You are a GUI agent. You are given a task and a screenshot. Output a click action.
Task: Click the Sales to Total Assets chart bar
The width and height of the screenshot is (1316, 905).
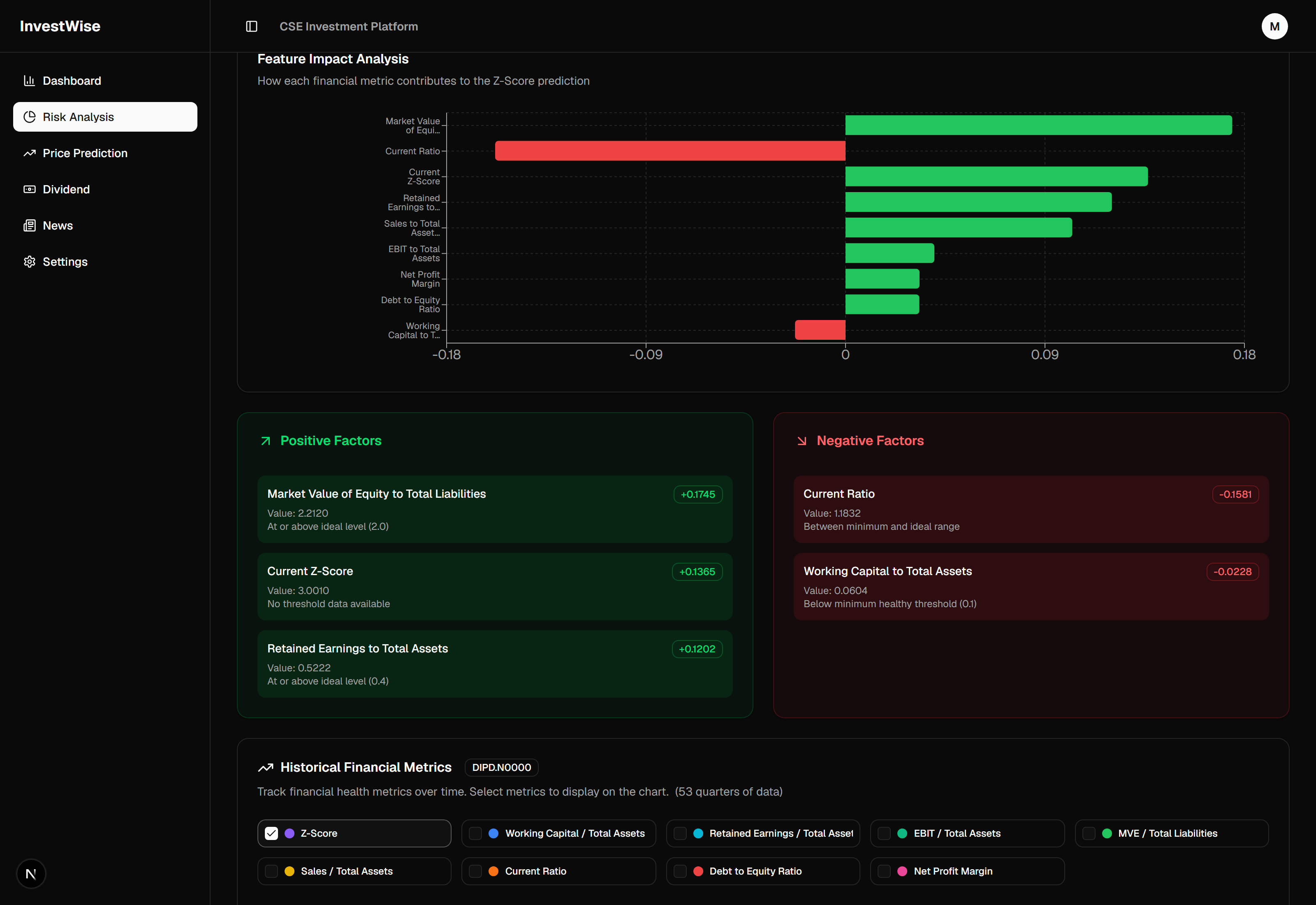(958, 227)
